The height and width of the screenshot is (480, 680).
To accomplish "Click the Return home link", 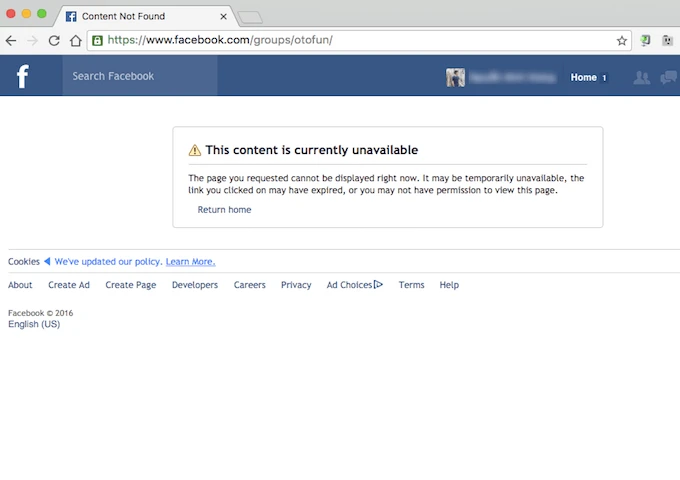I will [x=224, y=210].
